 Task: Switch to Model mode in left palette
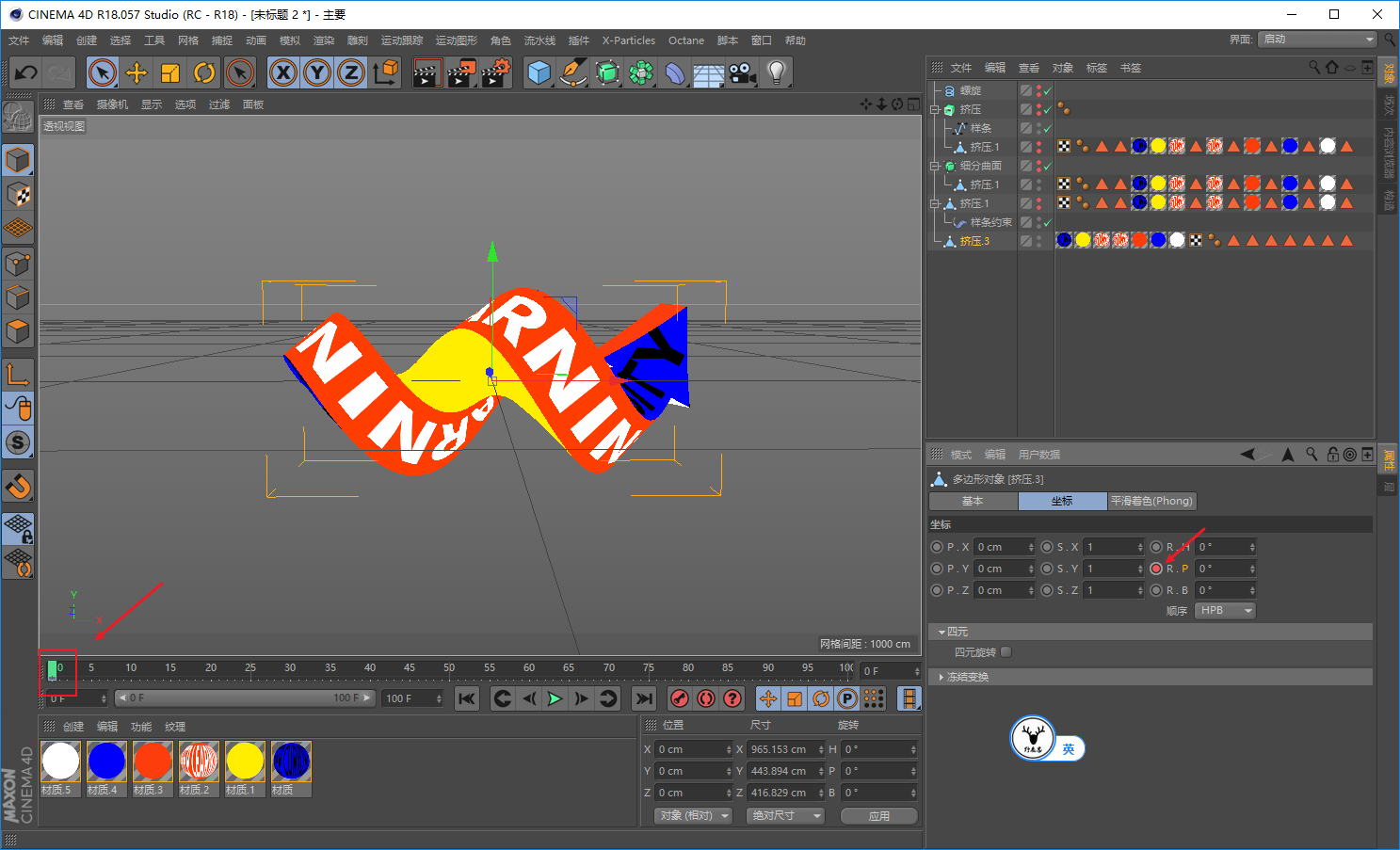click(18, 160)
